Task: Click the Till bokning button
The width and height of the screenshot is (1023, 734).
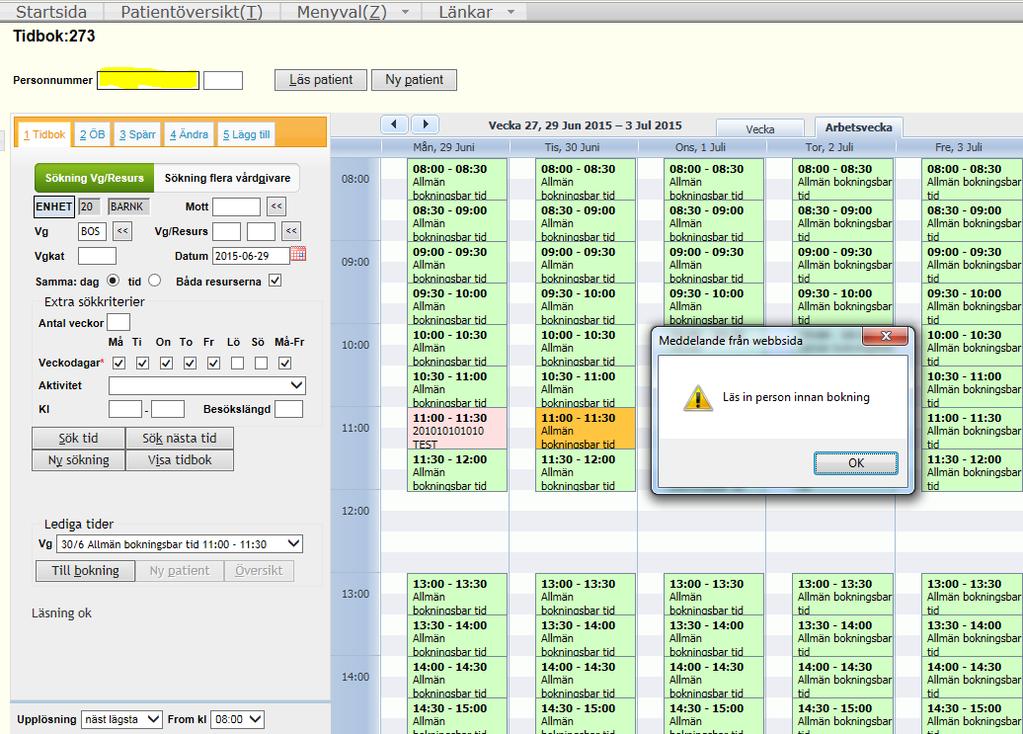Action: coord(85,571)
